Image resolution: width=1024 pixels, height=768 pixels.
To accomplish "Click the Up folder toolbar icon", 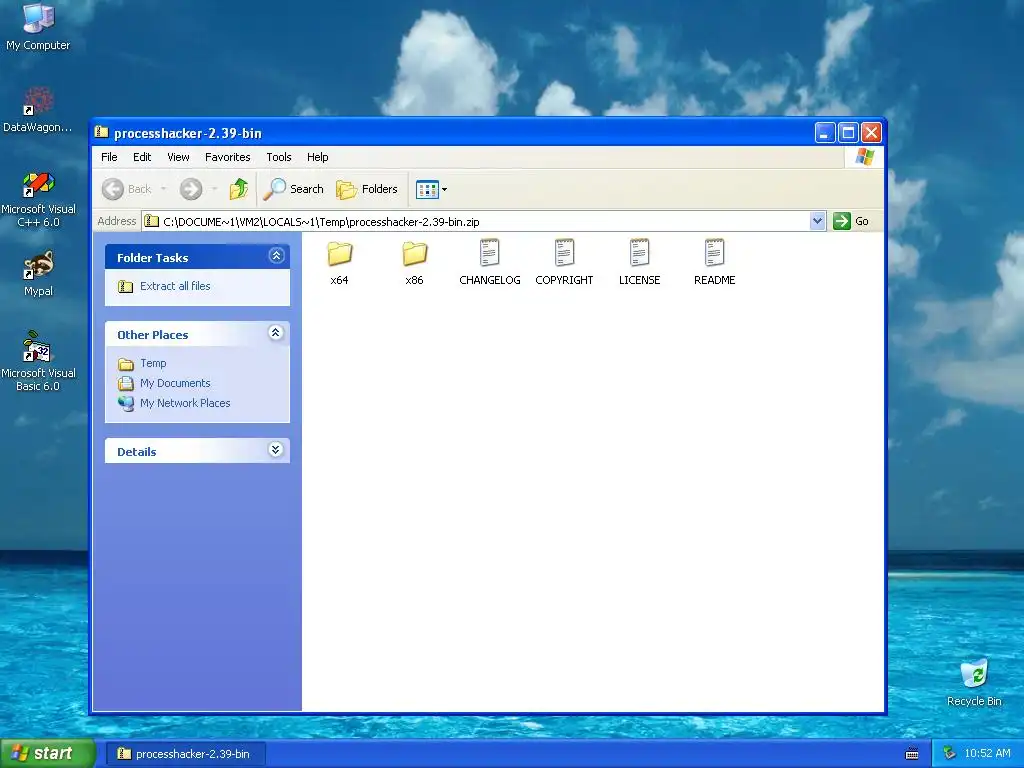I will (238, 189).
